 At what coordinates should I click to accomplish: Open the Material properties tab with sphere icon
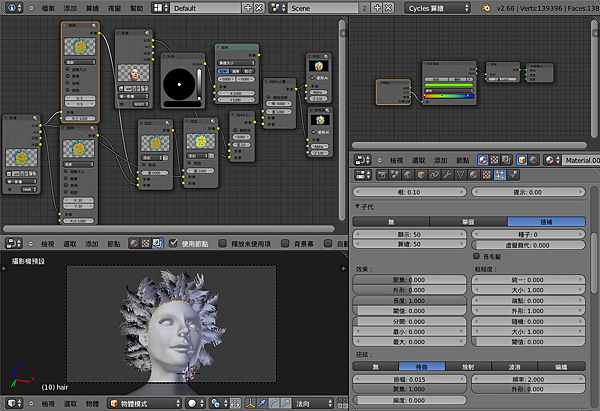(473, 175)
